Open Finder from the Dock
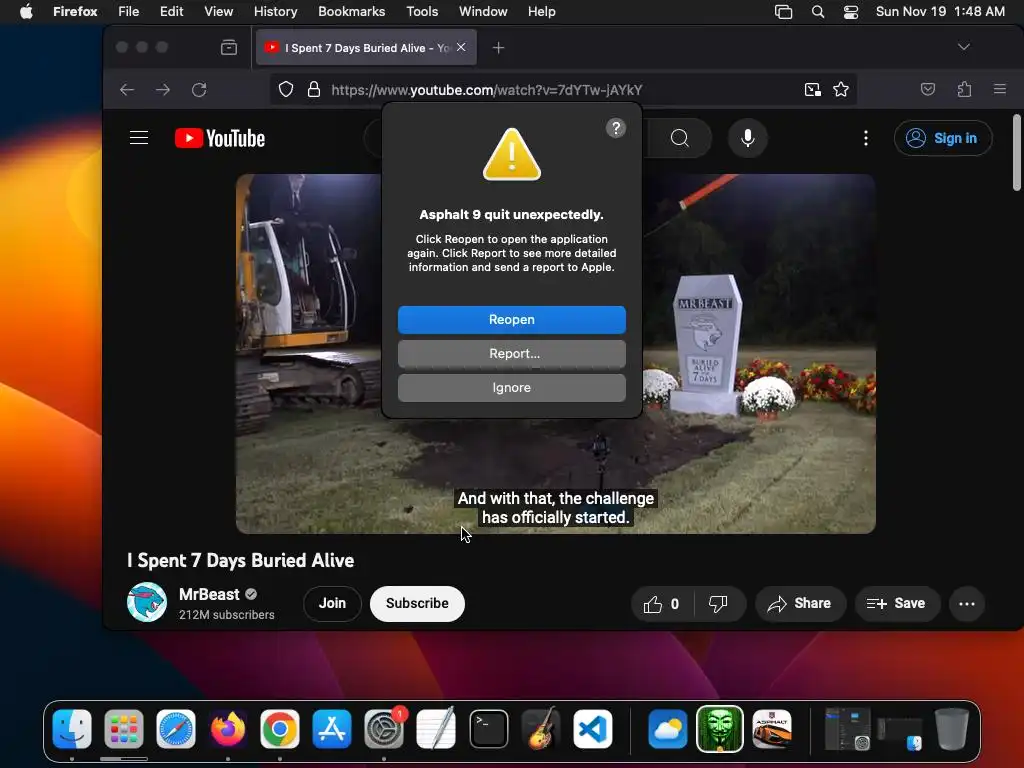The height and width of the screenshot is (768, 1024). coord(71,729)
